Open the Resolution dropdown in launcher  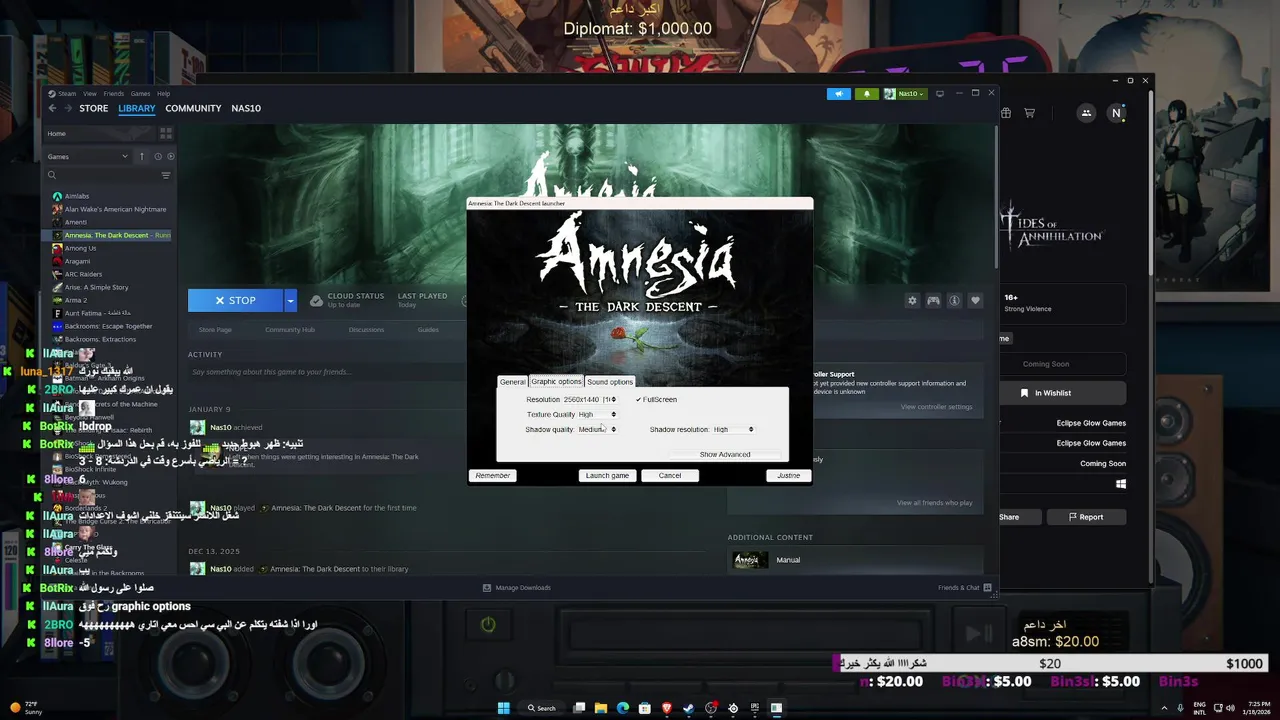pos(590,399)
